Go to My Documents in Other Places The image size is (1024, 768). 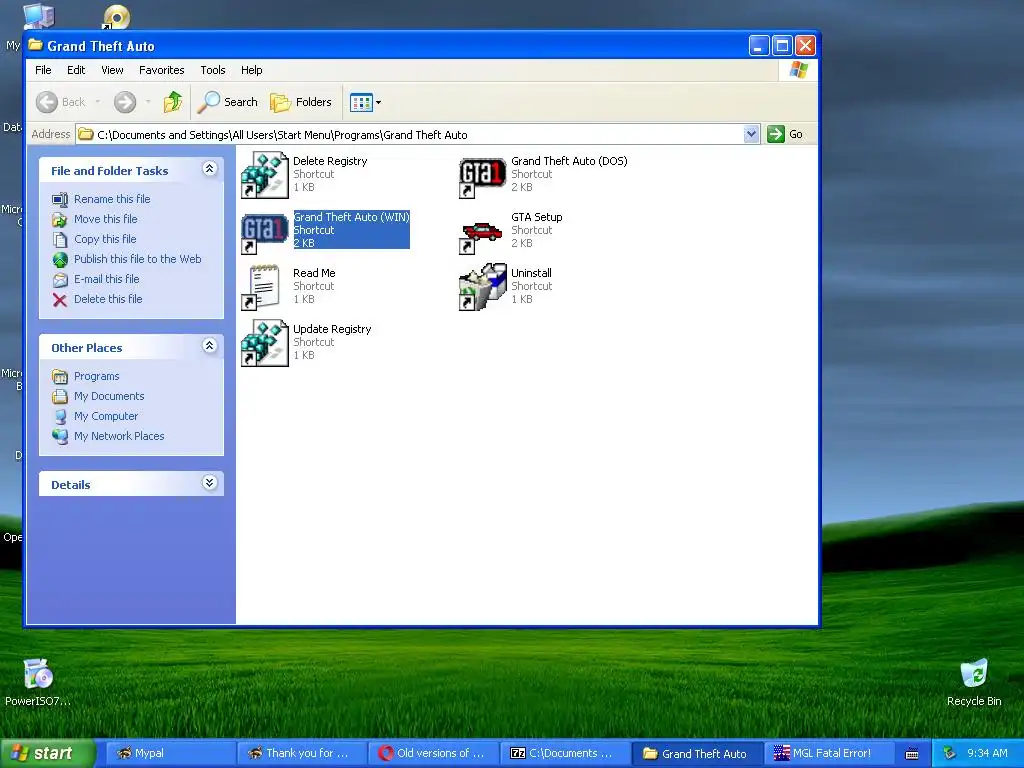108,396
